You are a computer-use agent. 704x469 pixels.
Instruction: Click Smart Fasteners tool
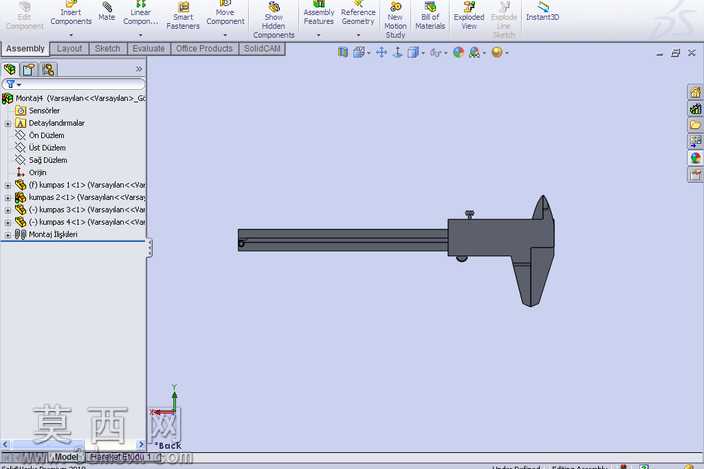(x=183, y=16)
